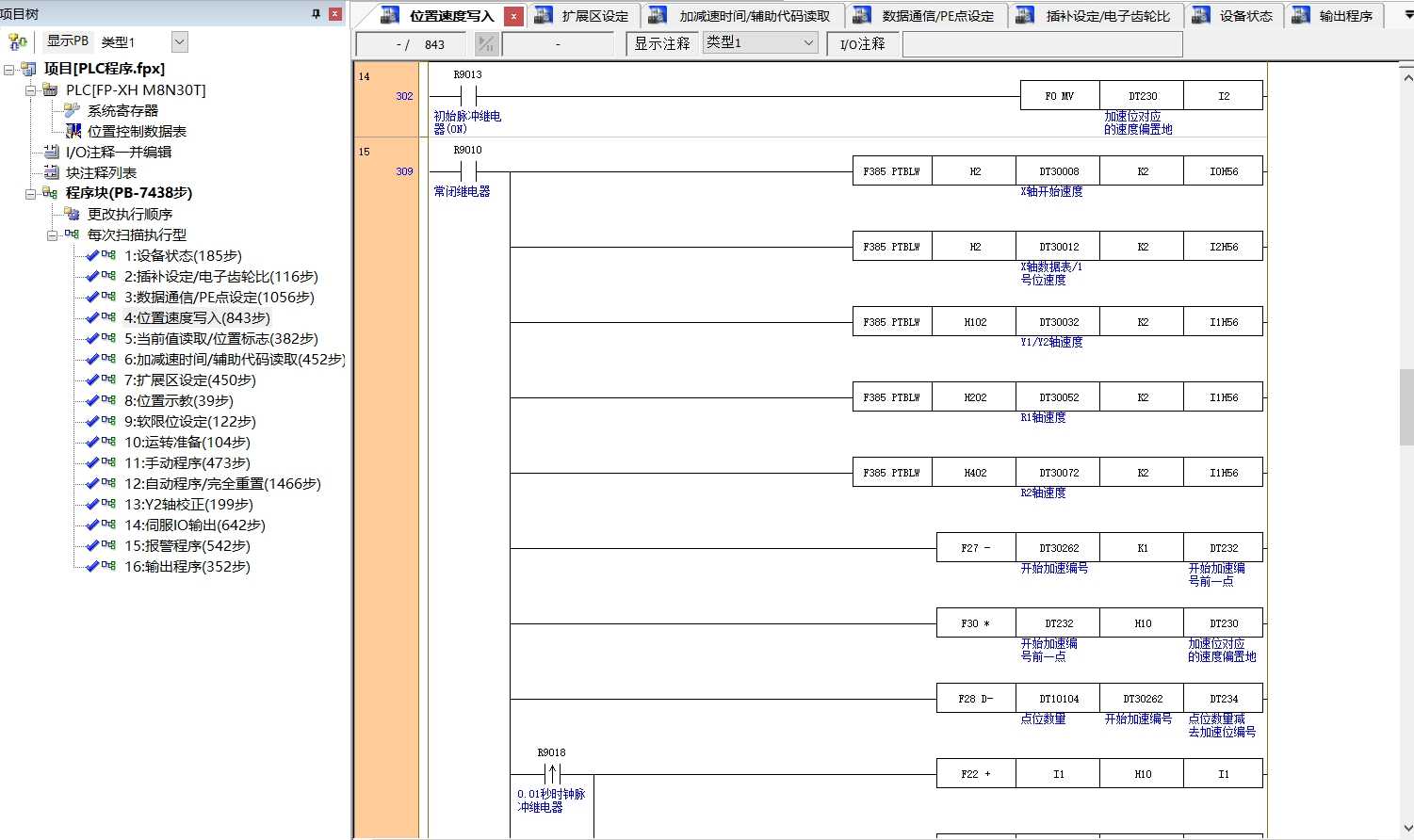The image size is (1414, 840).
Task: Switch to the 输出程序 tab
Action: coord(1335,15)
